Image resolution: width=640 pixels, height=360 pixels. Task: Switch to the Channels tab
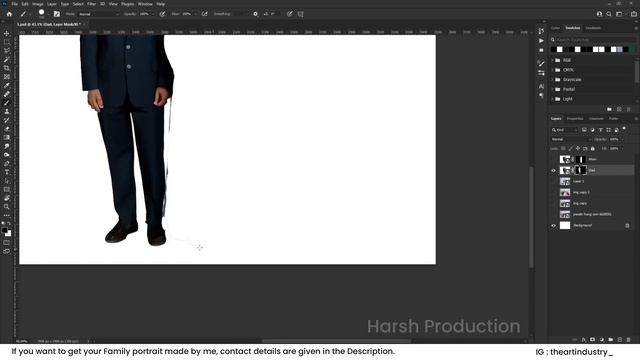pos(596,119)
